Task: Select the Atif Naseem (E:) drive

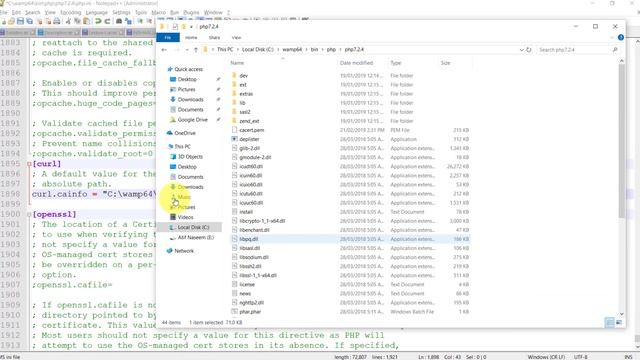Action: point(192,238)
